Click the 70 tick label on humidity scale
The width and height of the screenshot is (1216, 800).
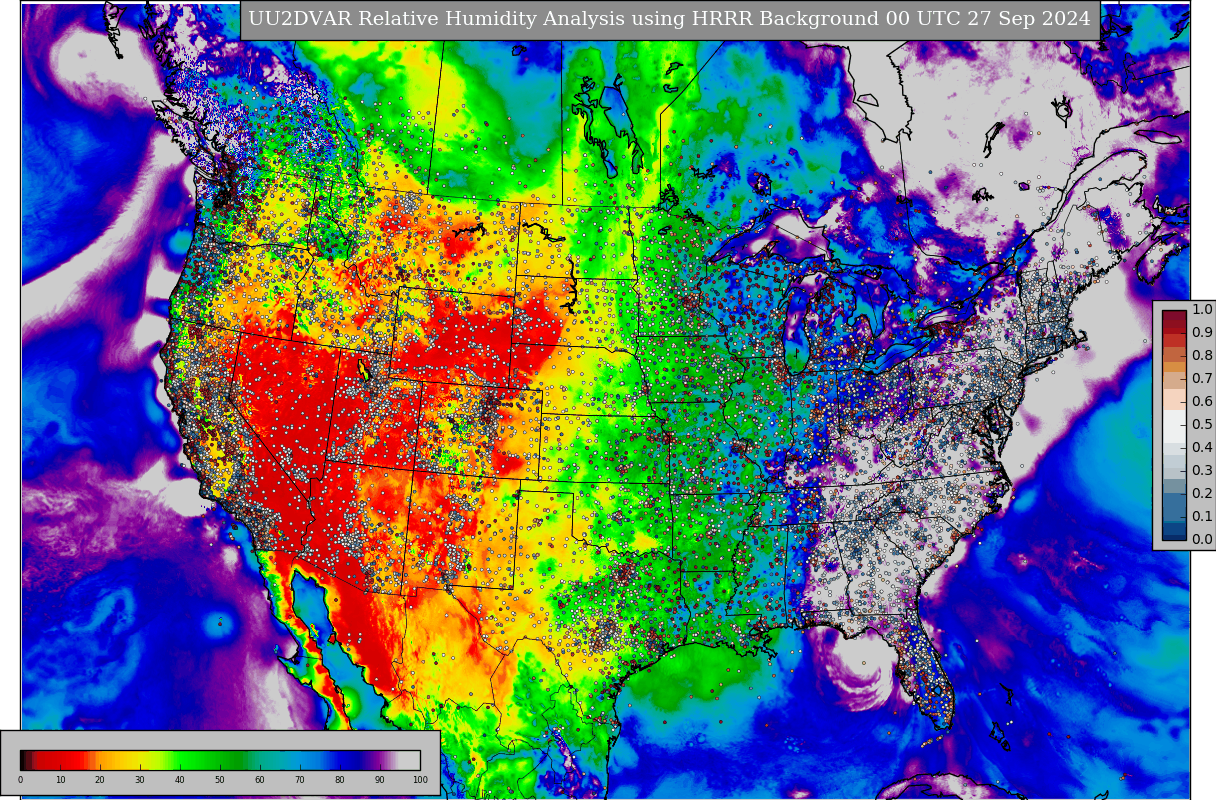300,780
